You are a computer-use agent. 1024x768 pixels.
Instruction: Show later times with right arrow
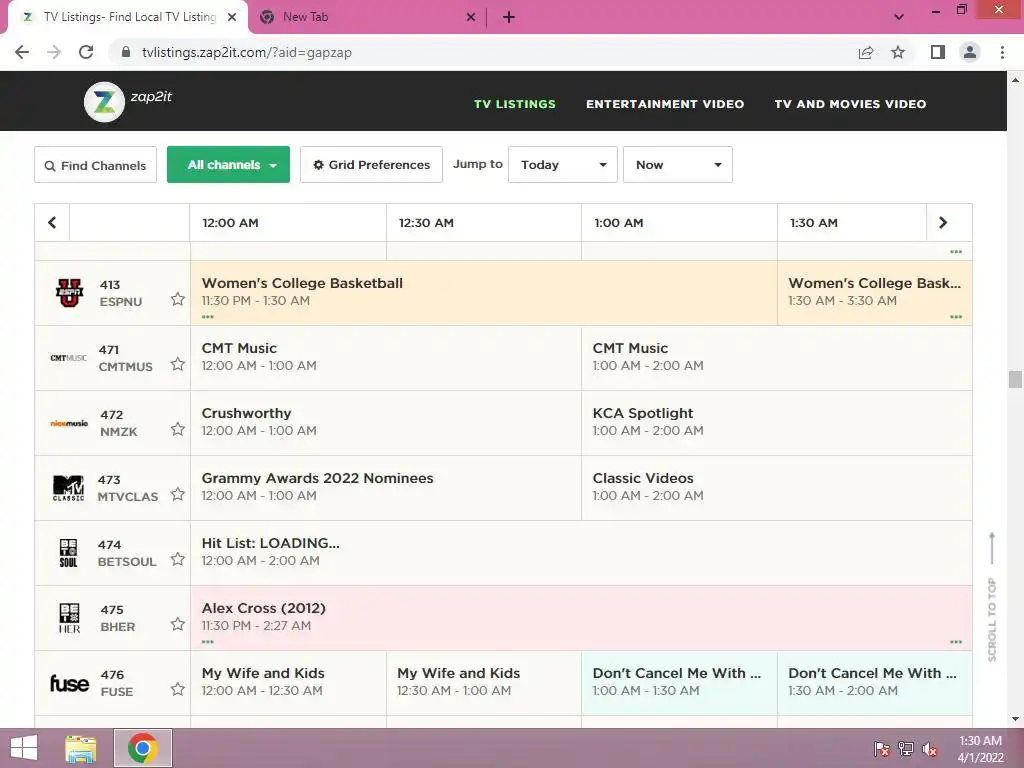pos(943,223)
